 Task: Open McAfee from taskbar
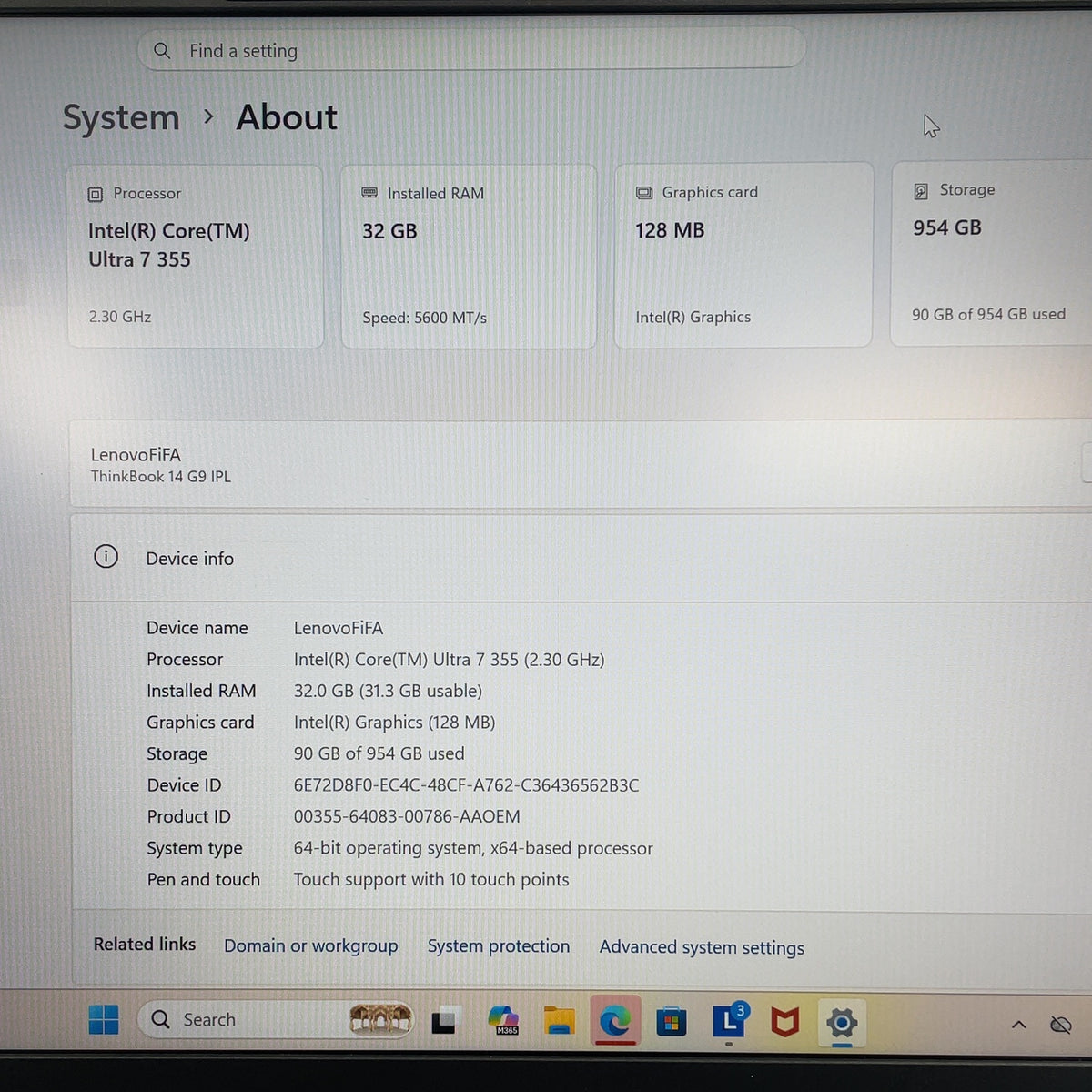point(785,1023)
